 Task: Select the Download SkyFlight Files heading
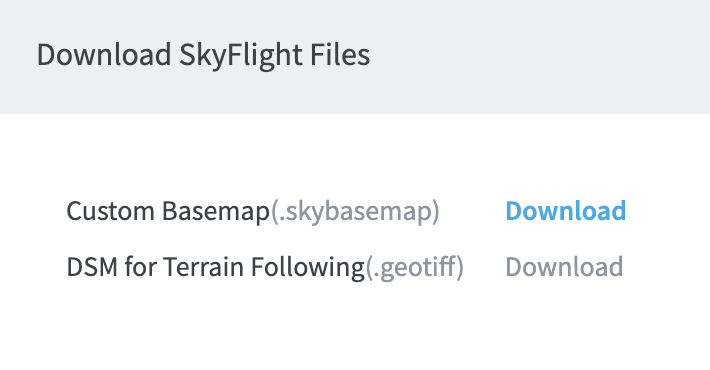point(203,55)
